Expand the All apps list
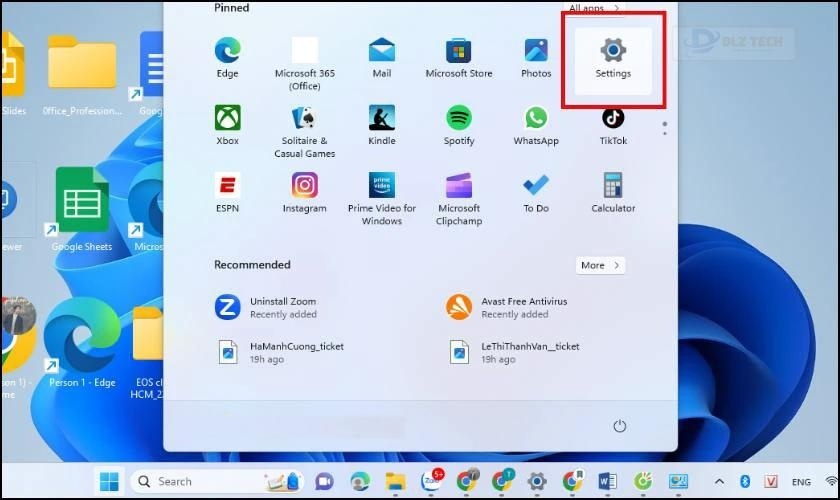The image size is (840, 500). point(594,8)
